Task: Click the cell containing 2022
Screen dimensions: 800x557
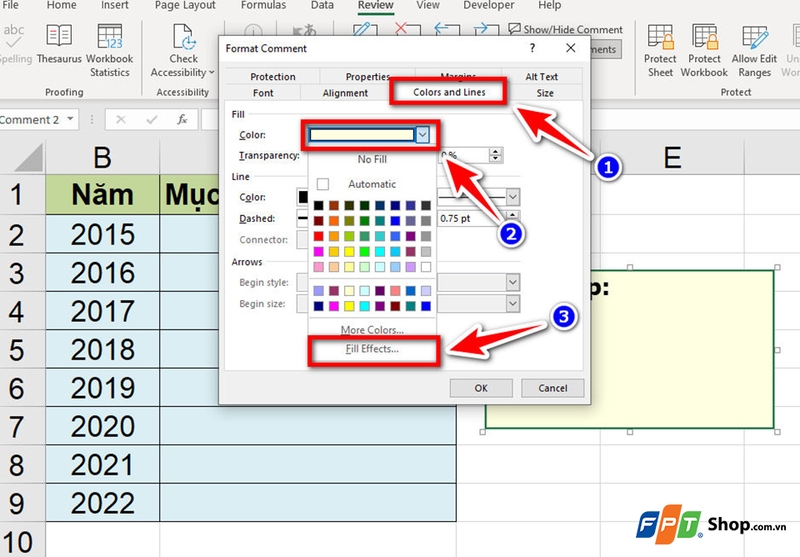Action: [103, 503]
